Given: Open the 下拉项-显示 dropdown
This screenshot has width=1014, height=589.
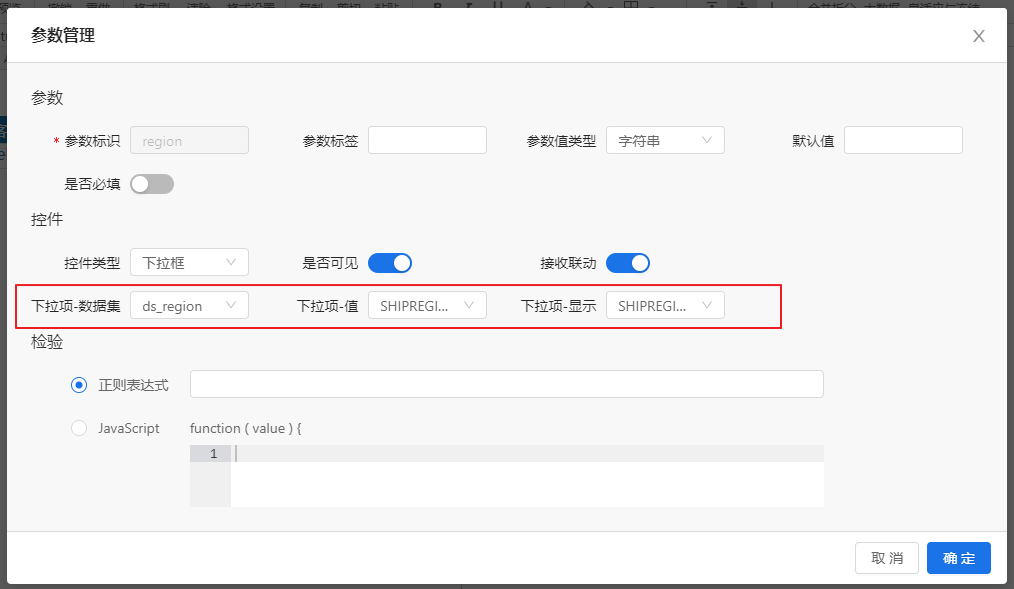Looking at the screenshot, I should (x=665, y=306).
